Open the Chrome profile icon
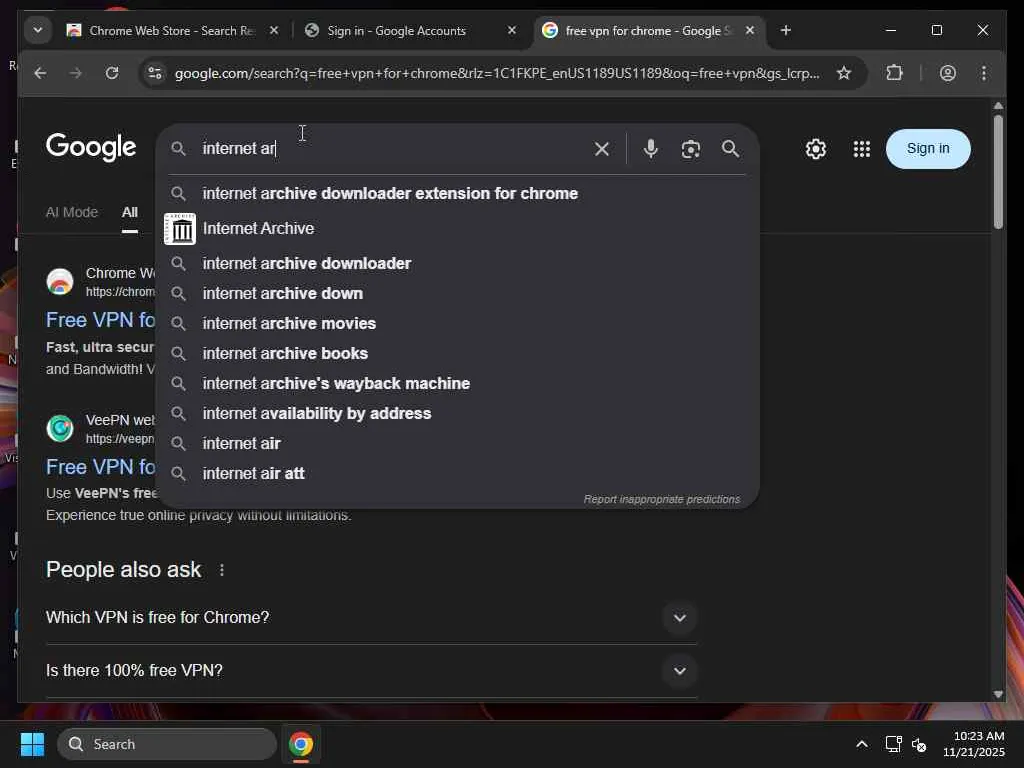The width and height of the screenshot is (1024, 768). [948, 73]
